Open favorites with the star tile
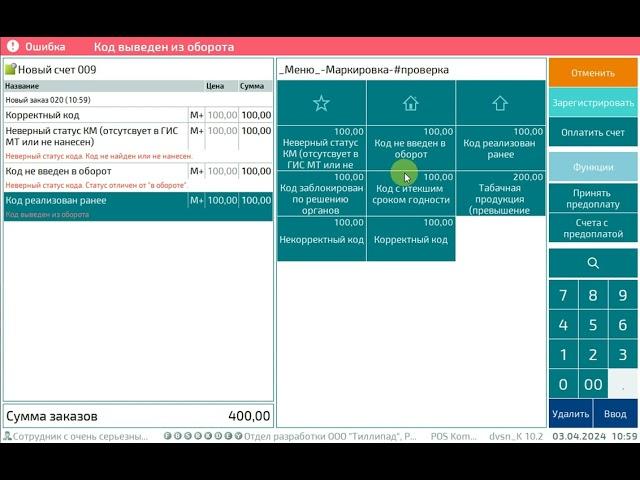Image resolution: width=640 pixels, height=480 pixels. tap(322, 103)
